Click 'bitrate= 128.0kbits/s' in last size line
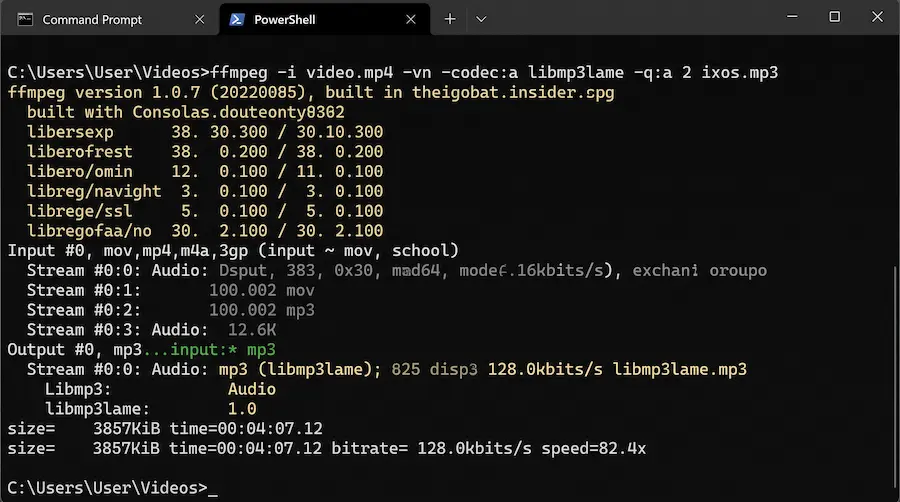This screenshot has width=900, height=502. (x=432, y=449)
